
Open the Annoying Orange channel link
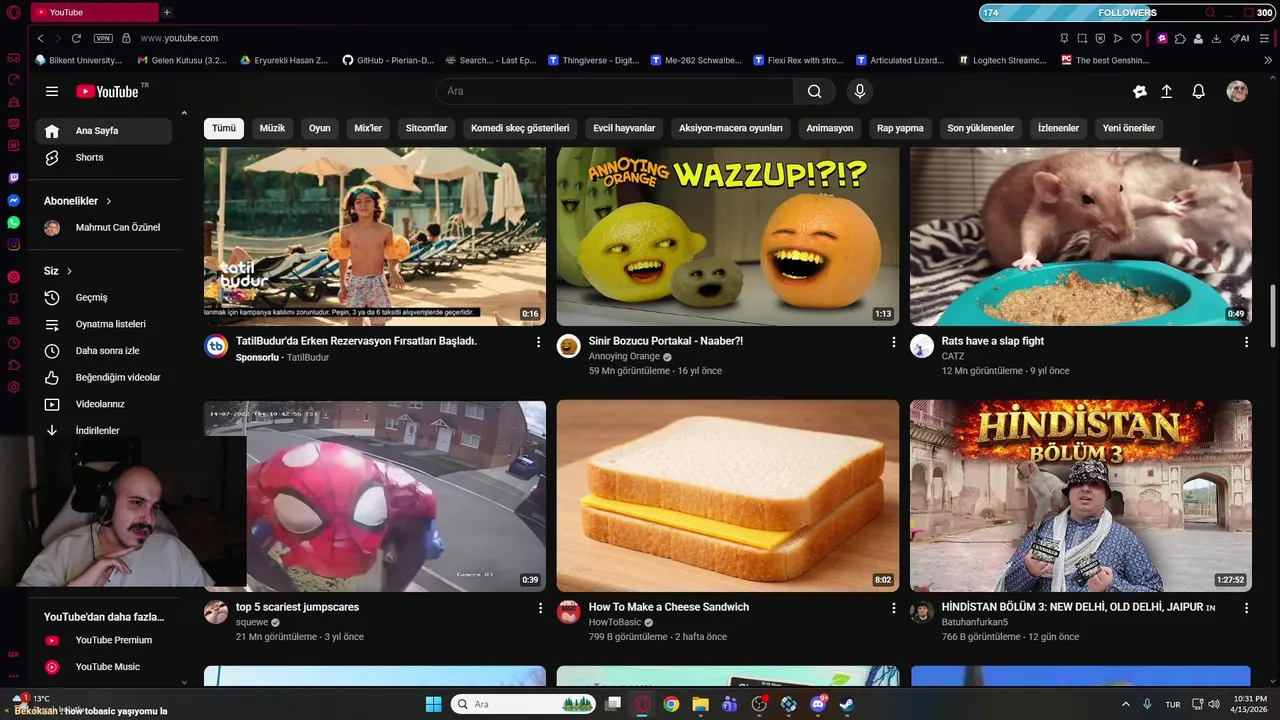pos(624,356)
